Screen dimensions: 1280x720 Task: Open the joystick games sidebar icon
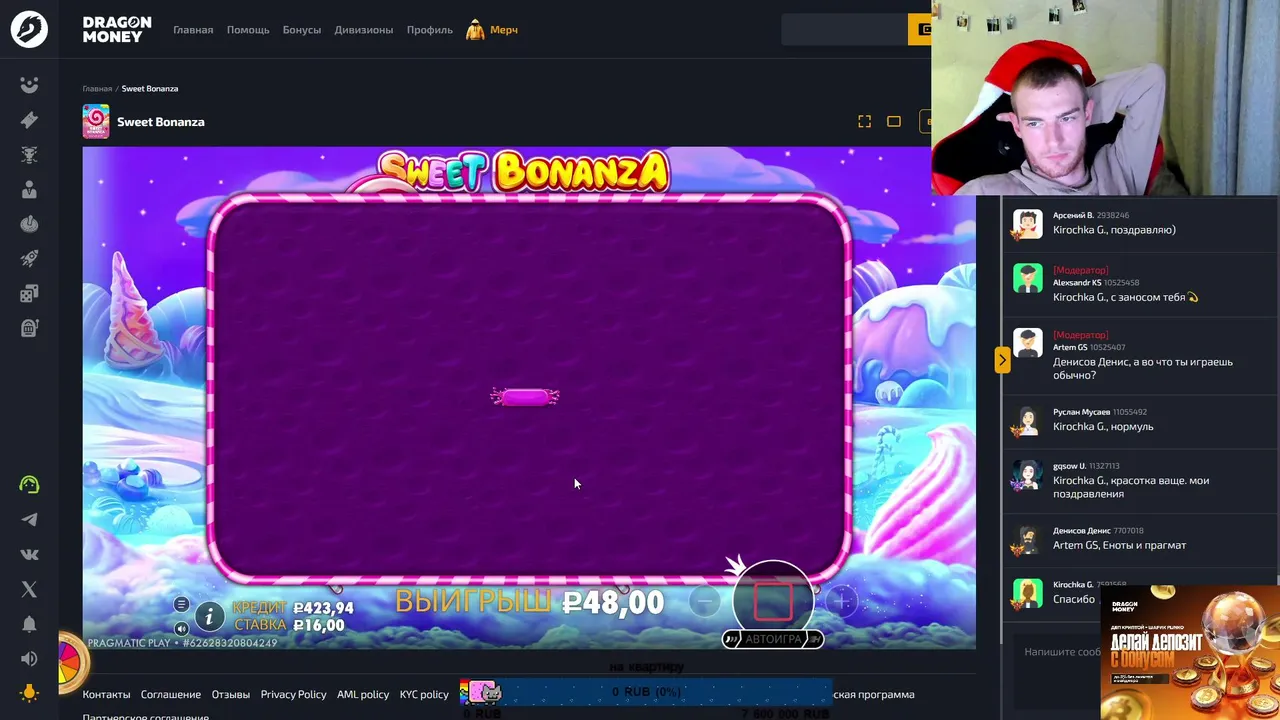[29, 224]
